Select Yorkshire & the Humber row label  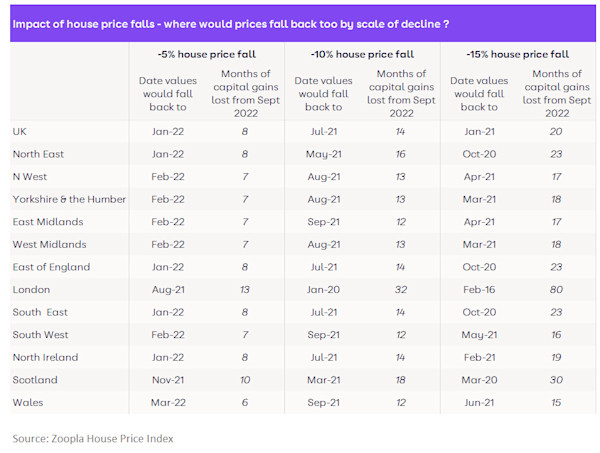pyautogui.click(x=69, y=199)
